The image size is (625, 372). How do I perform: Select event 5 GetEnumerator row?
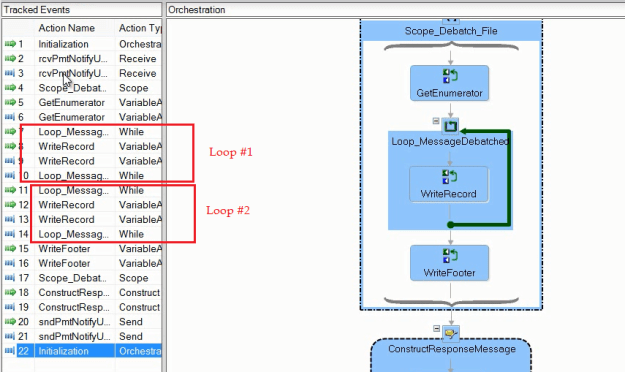tap(82, 103)
